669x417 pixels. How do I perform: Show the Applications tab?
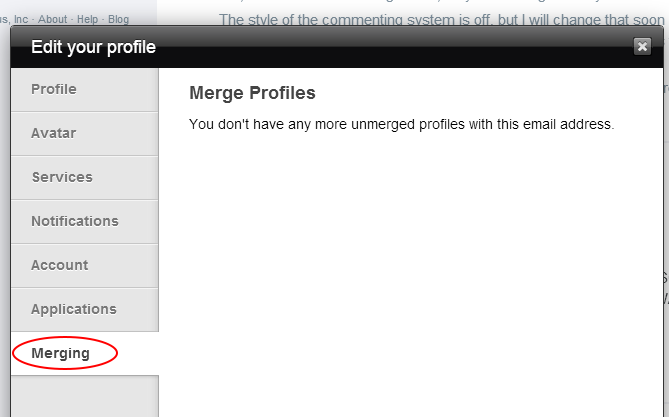click(85, 310)
